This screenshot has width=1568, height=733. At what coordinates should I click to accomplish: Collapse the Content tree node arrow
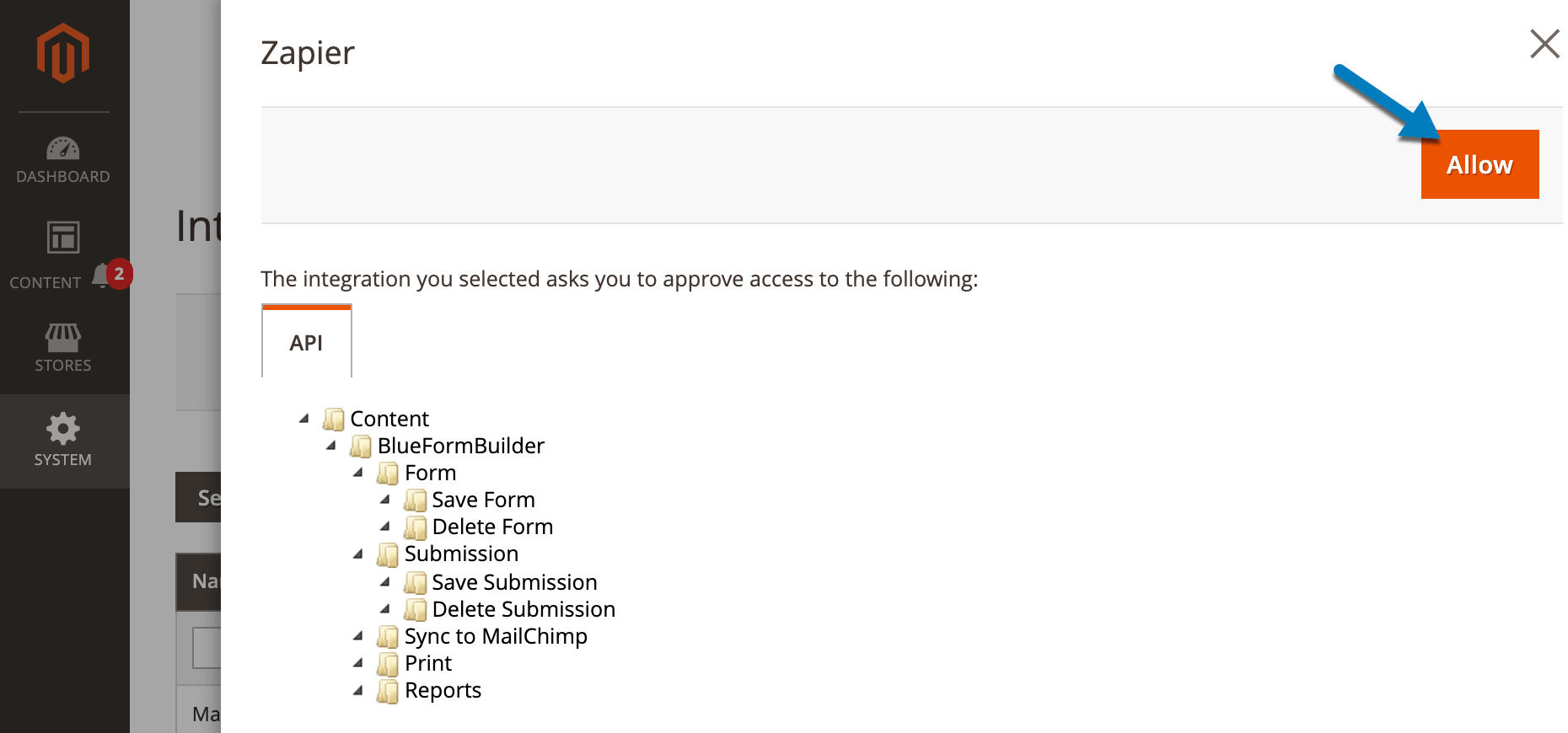coord(304,419)
